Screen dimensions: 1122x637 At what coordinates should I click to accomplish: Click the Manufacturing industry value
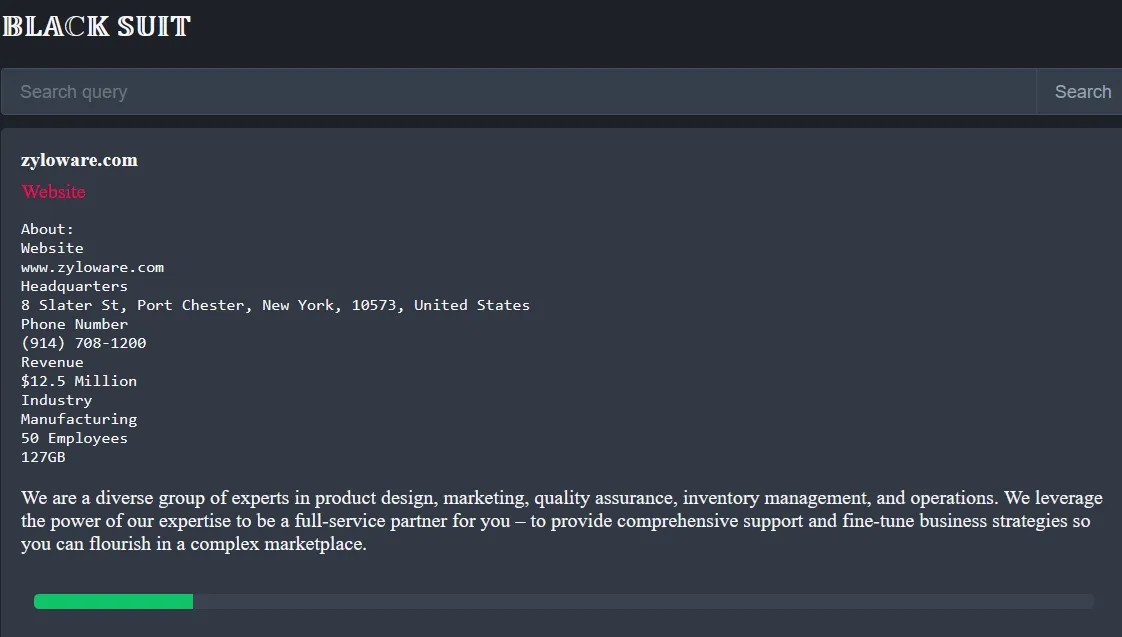tap(79, 419)
